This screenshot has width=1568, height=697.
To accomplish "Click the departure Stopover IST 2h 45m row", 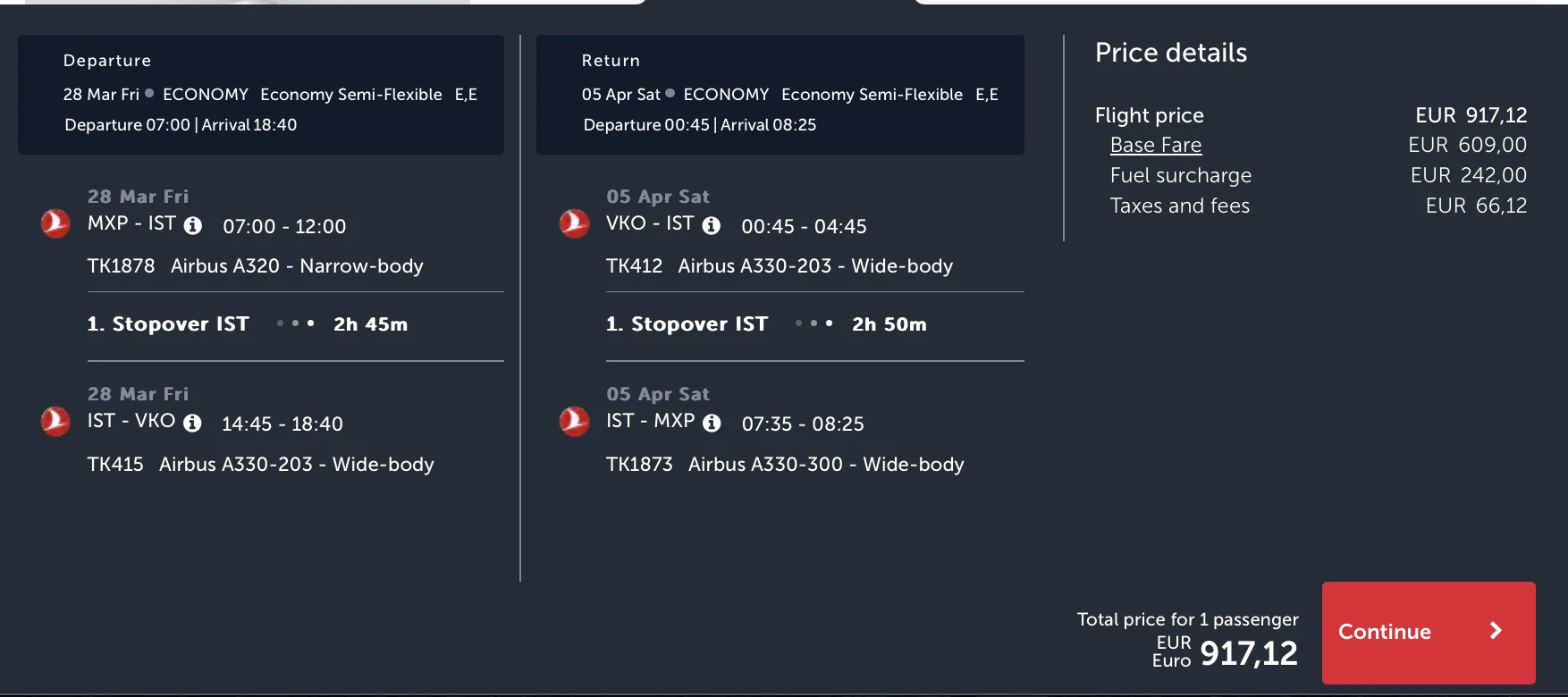I will coord(295,324).
